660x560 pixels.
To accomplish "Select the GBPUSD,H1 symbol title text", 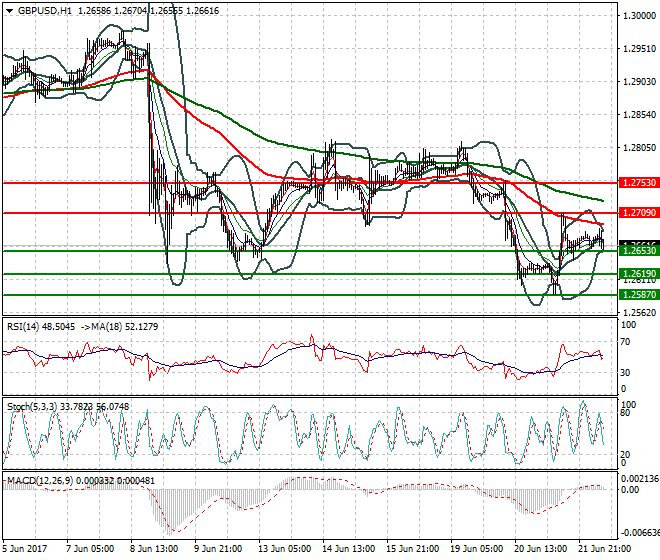I will pyautogui.click(x=45, y=11).
